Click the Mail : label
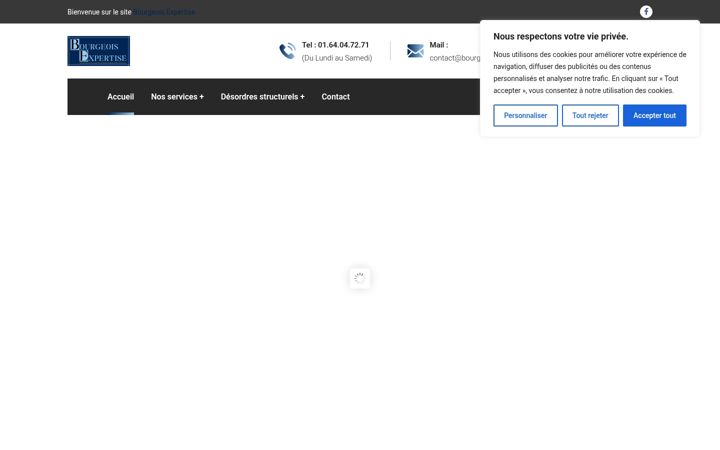The height and width of the screenshot is (450, 720). click(x=439, y=45)
